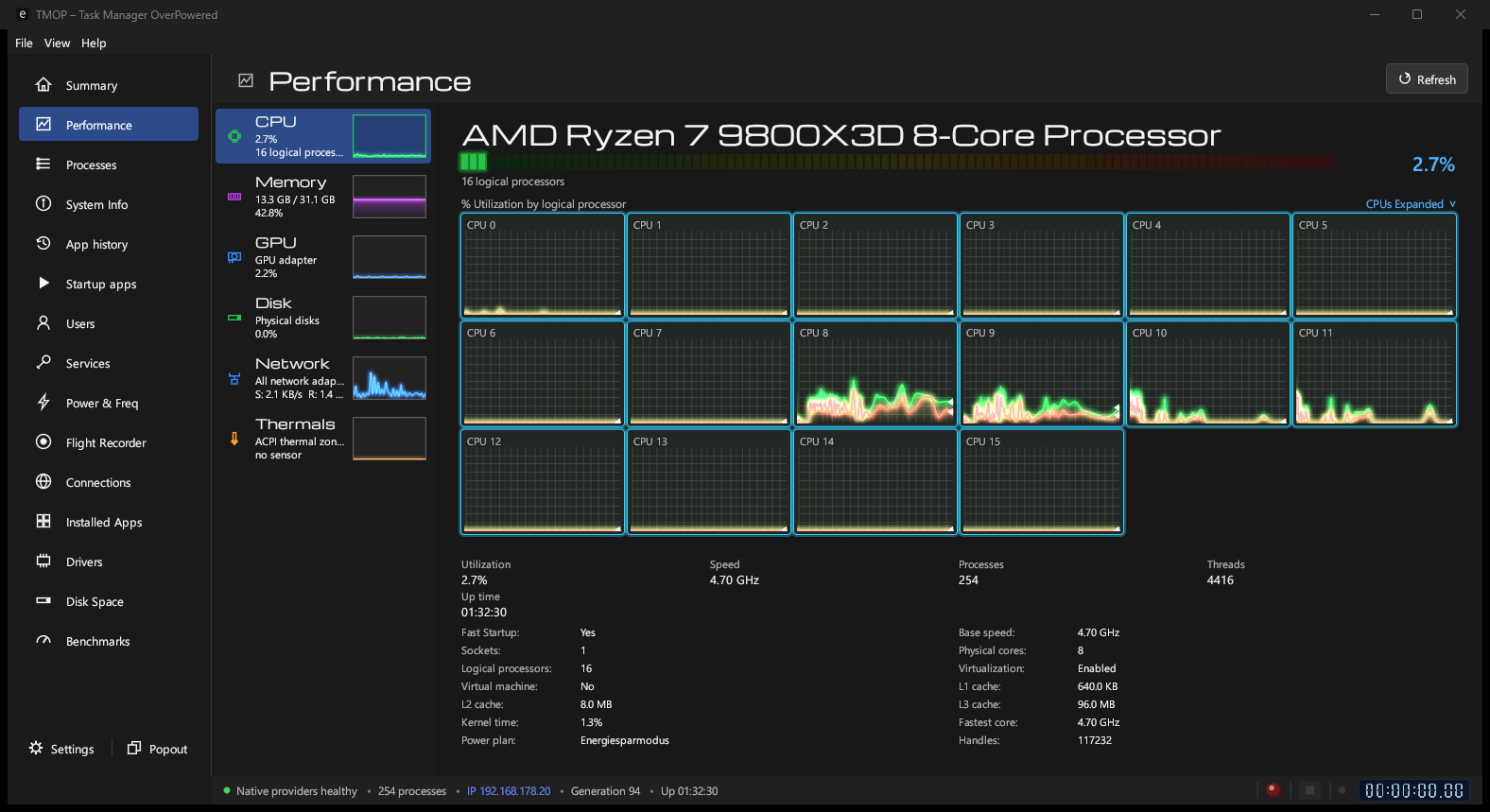Click the stop recording square button
The image size is (1490, 812).
(x=1309, y=789)
